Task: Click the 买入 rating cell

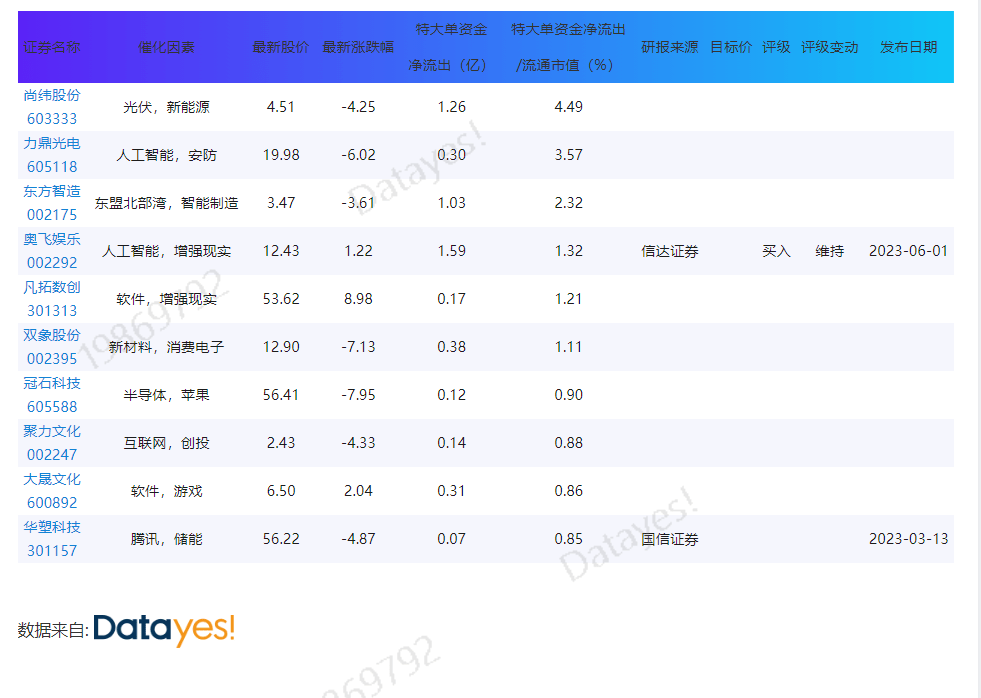Action: (x=776, y=251)
